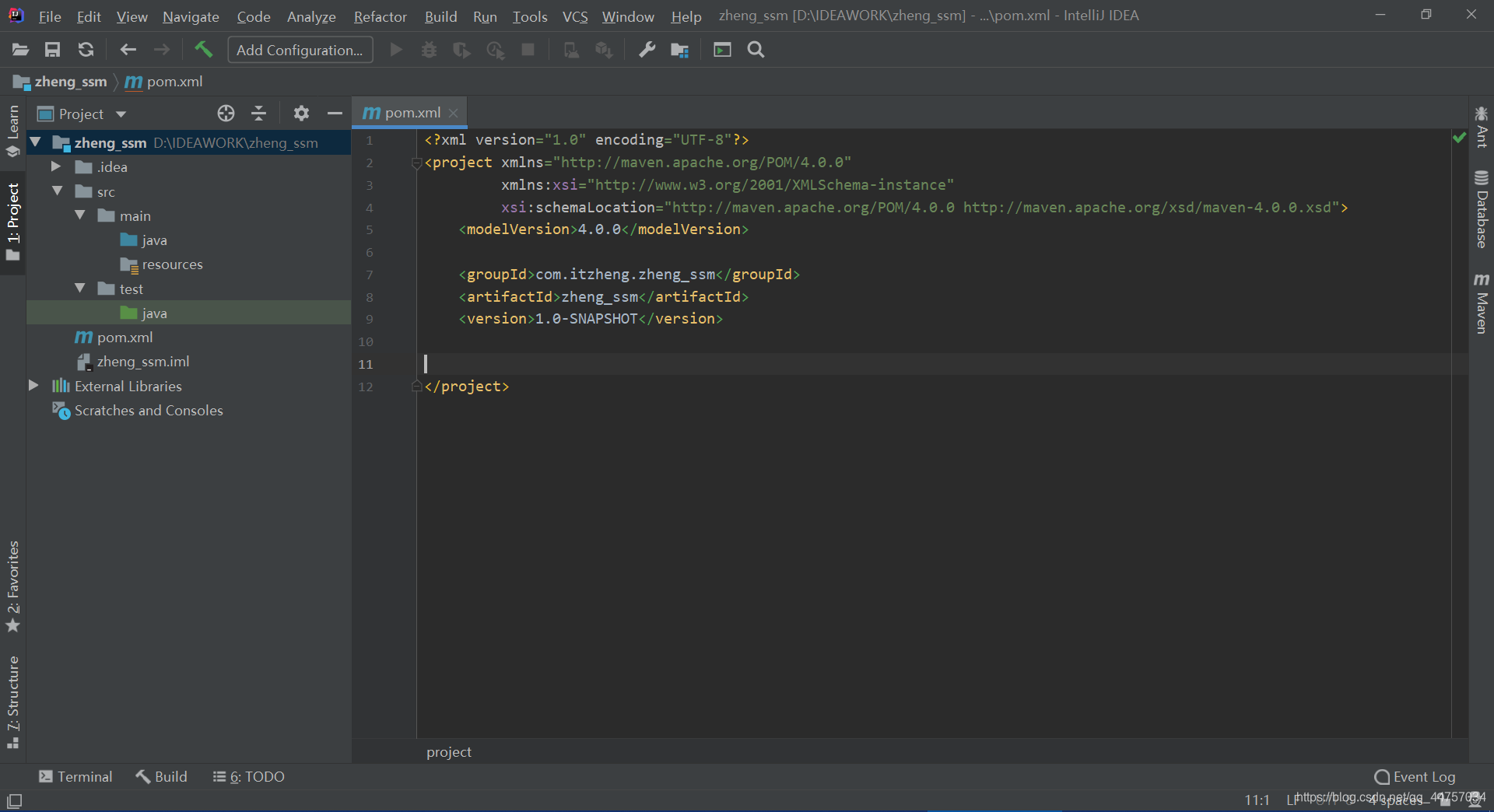Hide the Project panel with the minus icon
This screenshot has width=1494, height=812.
point(335,114)
